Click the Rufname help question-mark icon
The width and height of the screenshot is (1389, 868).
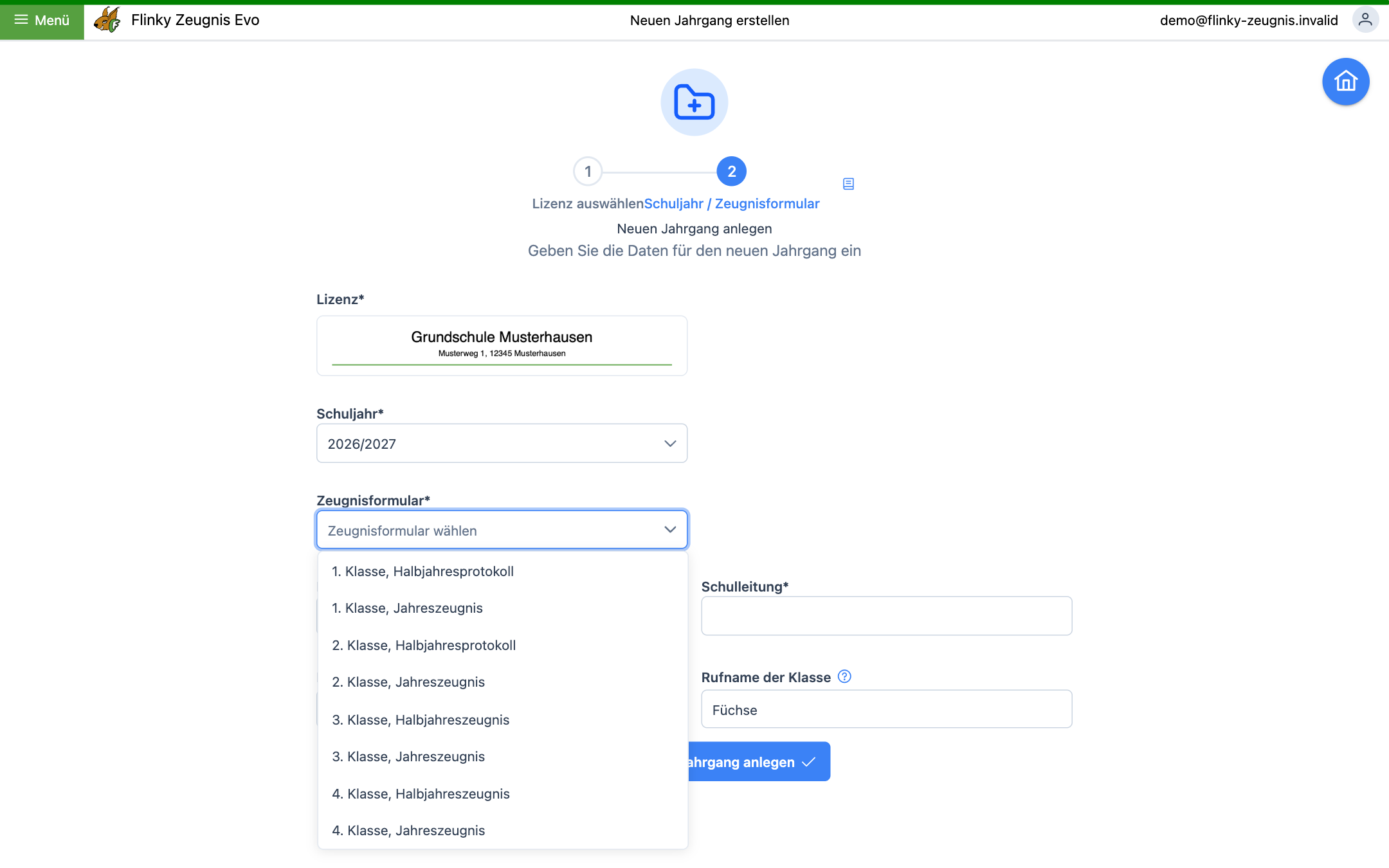(844, 676)
